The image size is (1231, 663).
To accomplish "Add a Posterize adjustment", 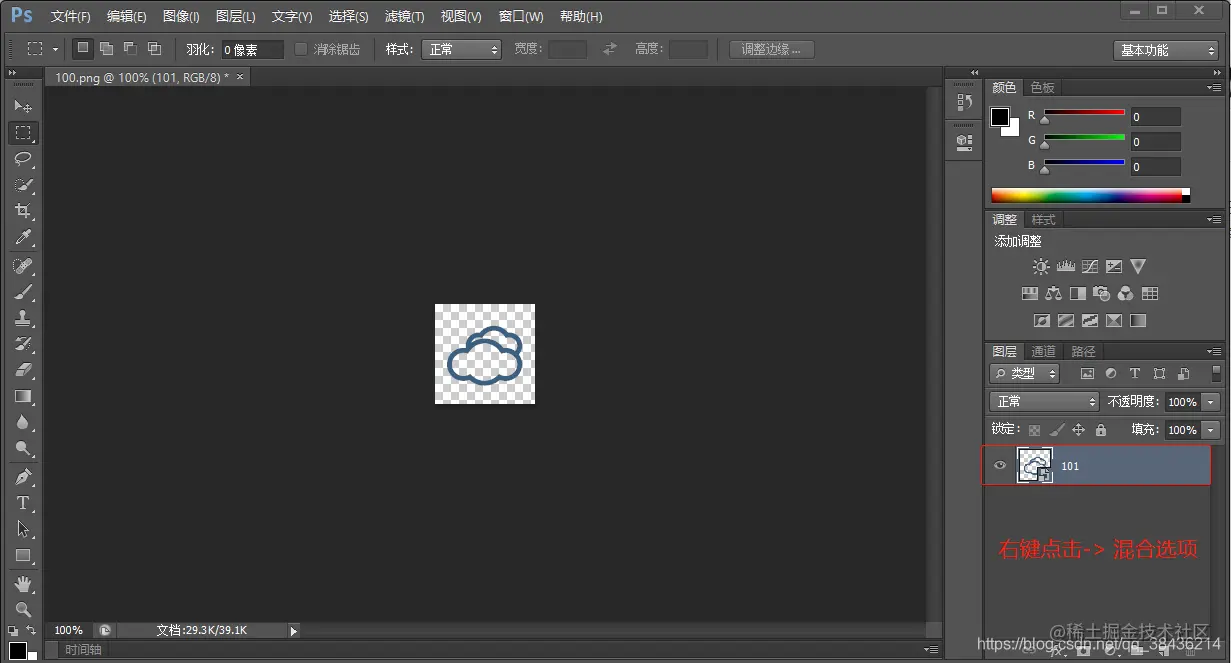I will click(1066, 321).
